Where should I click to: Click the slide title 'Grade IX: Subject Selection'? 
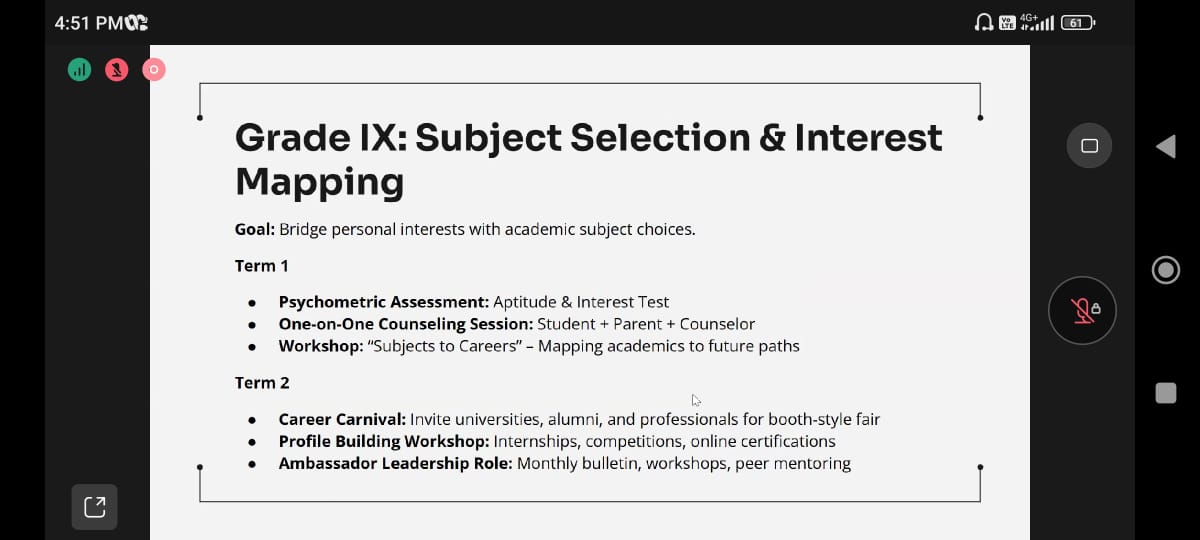(x=588, y=138)
